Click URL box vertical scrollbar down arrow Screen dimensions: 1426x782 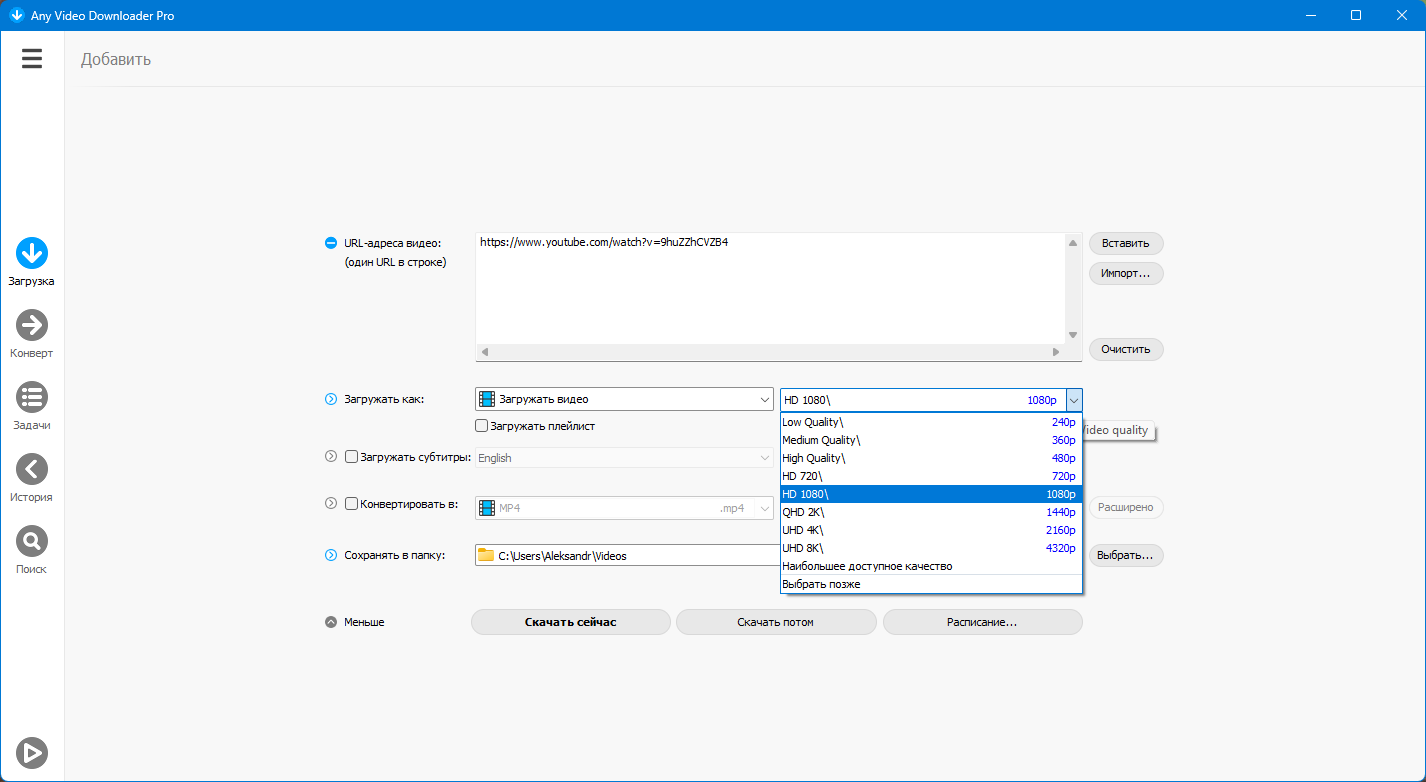pos(1073,335)
